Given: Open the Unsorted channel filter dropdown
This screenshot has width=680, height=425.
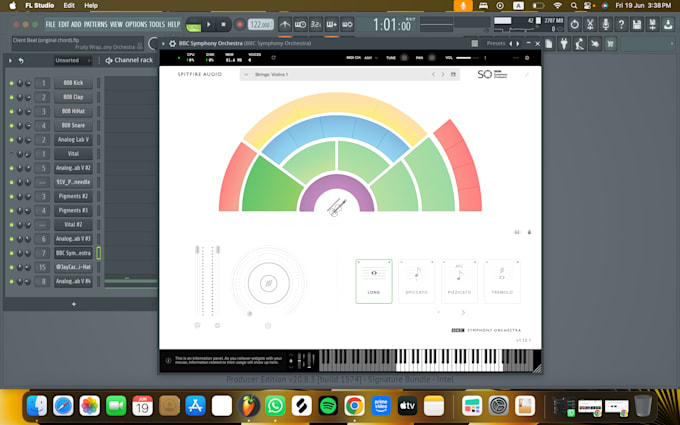Looking at the screenshot, I should point(72,60).
